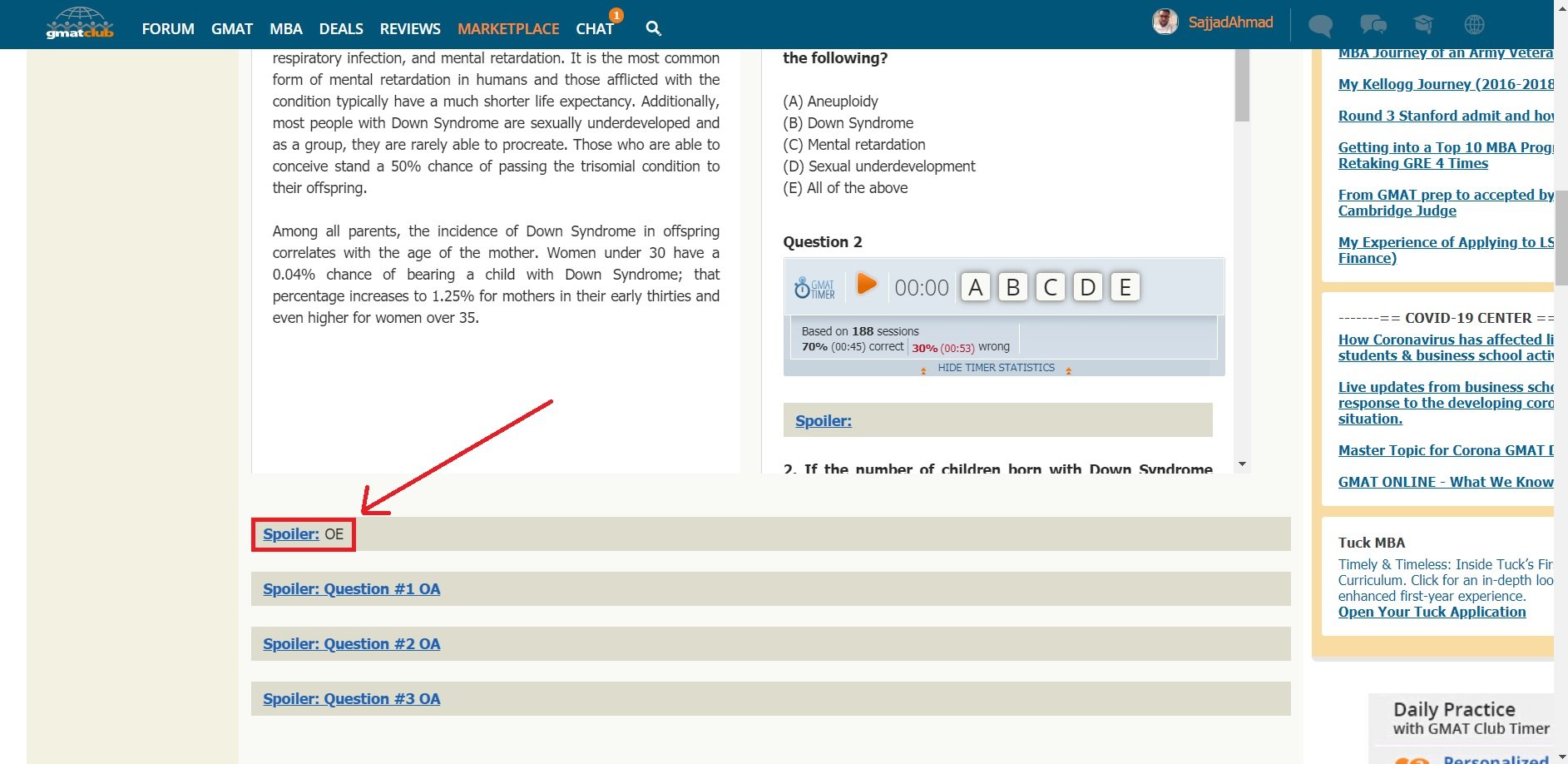This screenshot has width=1568, height=764.
Task: Start the timer with play button
Action: pos(866,285)
